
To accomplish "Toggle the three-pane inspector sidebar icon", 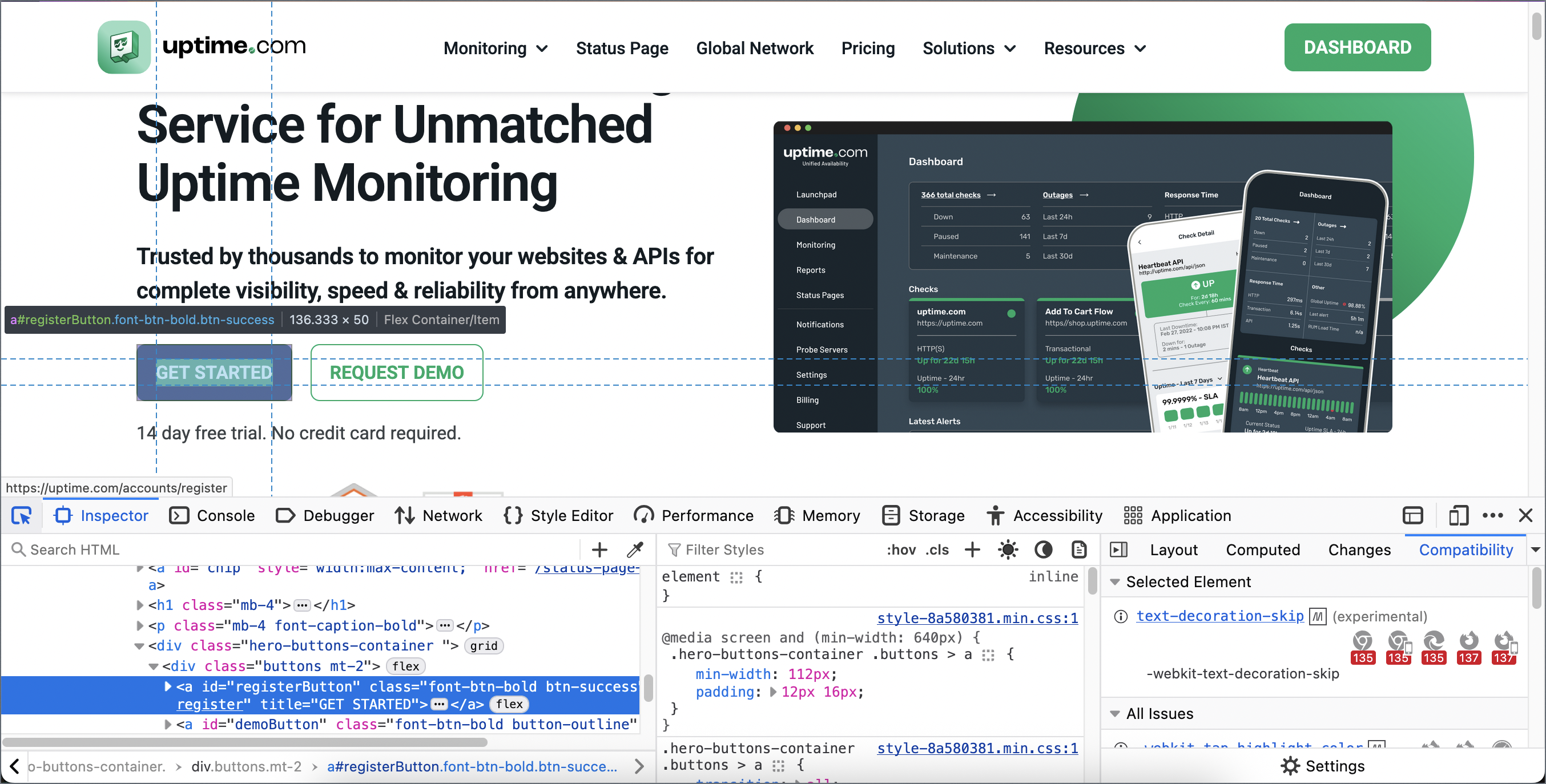I will [x=1119, y=549].
